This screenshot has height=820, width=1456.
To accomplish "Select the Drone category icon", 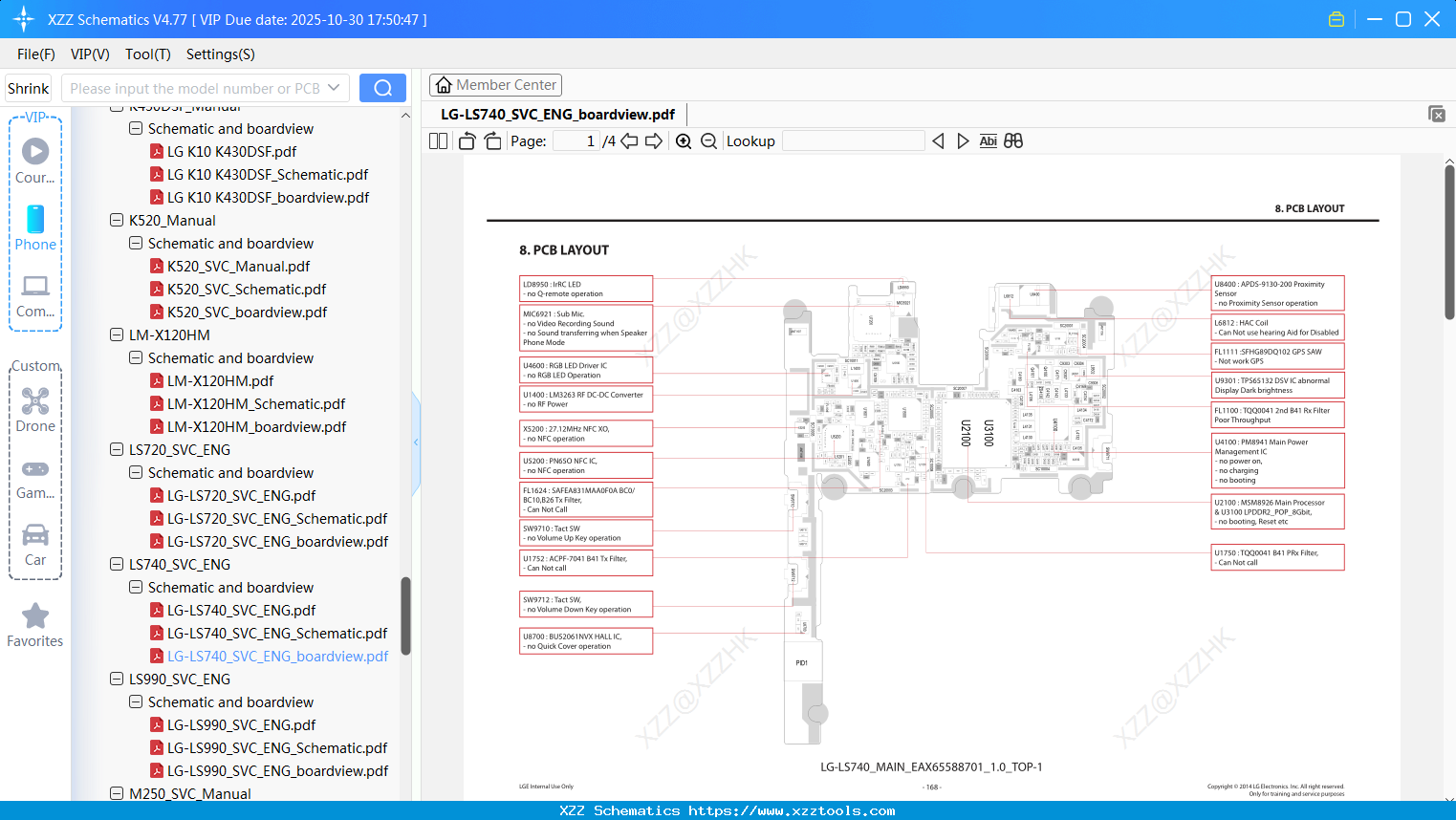I will pyautogui.click(x=35, y=401).
